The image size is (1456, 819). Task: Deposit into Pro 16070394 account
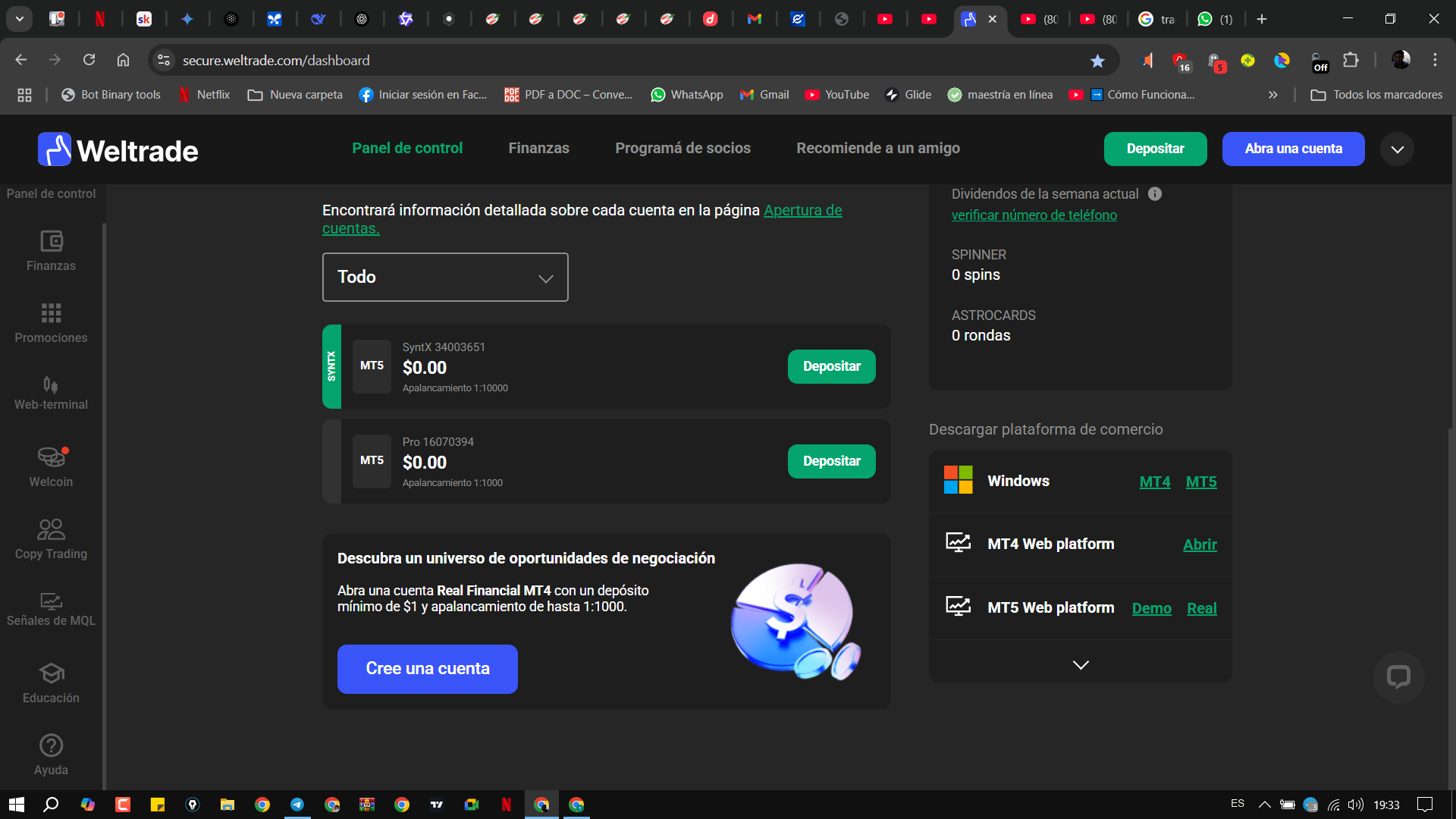(831, 461)
